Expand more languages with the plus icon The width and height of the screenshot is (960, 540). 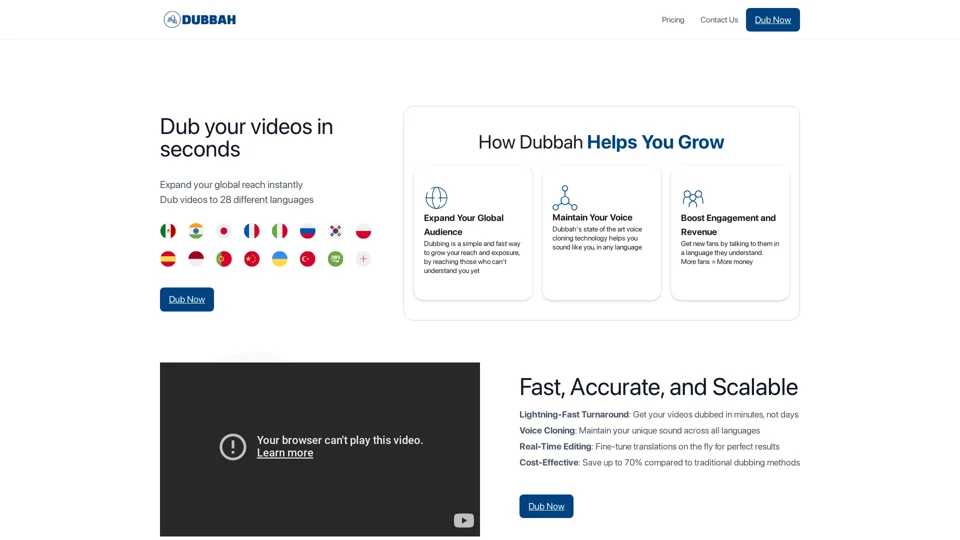click(363, 259)
